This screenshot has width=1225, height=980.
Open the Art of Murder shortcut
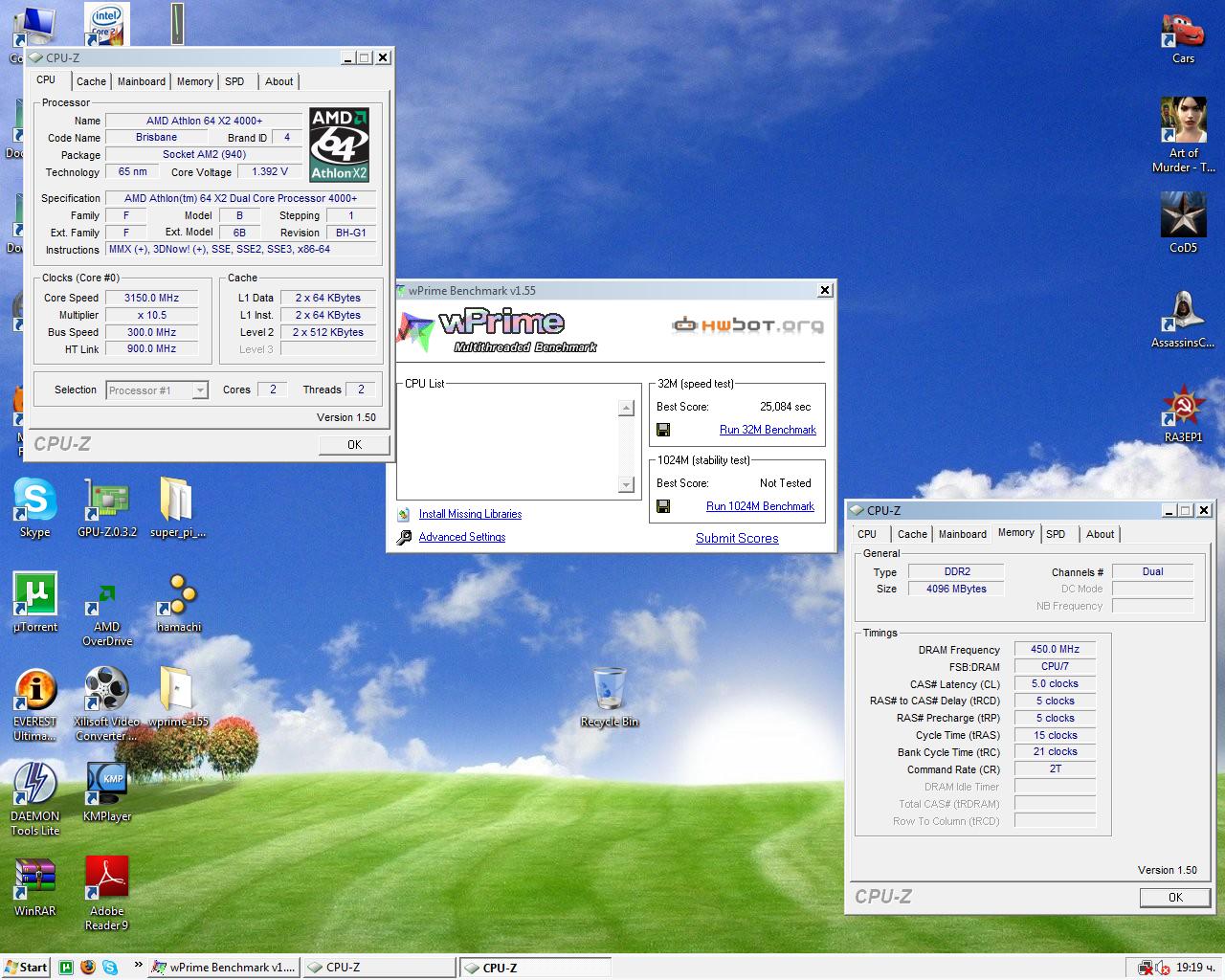click(1183, 134)
